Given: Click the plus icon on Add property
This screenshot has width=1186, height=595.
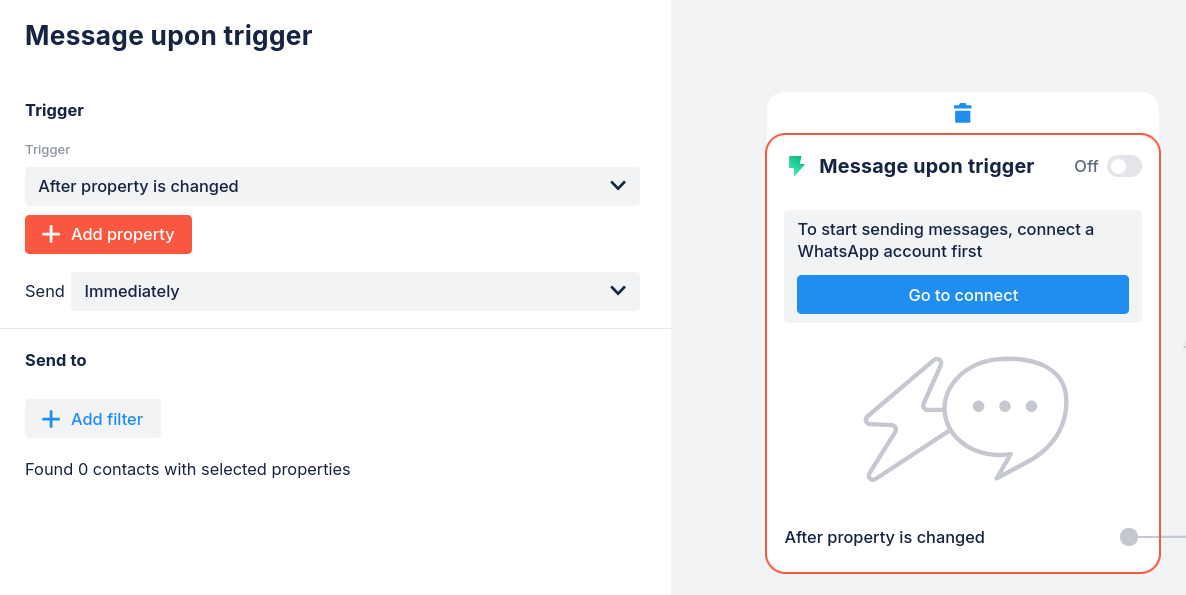Looking at the screenshot, I should 51,234.
